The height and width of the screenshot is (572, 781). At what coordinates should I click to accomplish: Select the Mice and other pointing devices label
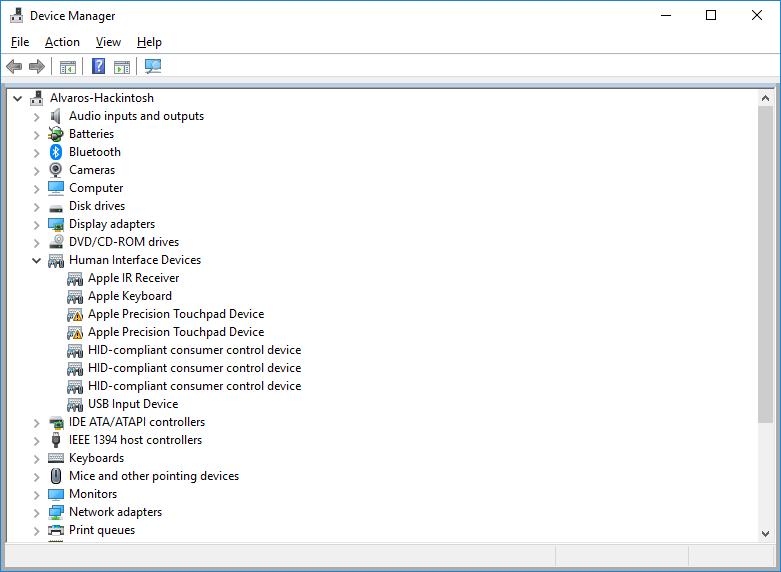154,476
